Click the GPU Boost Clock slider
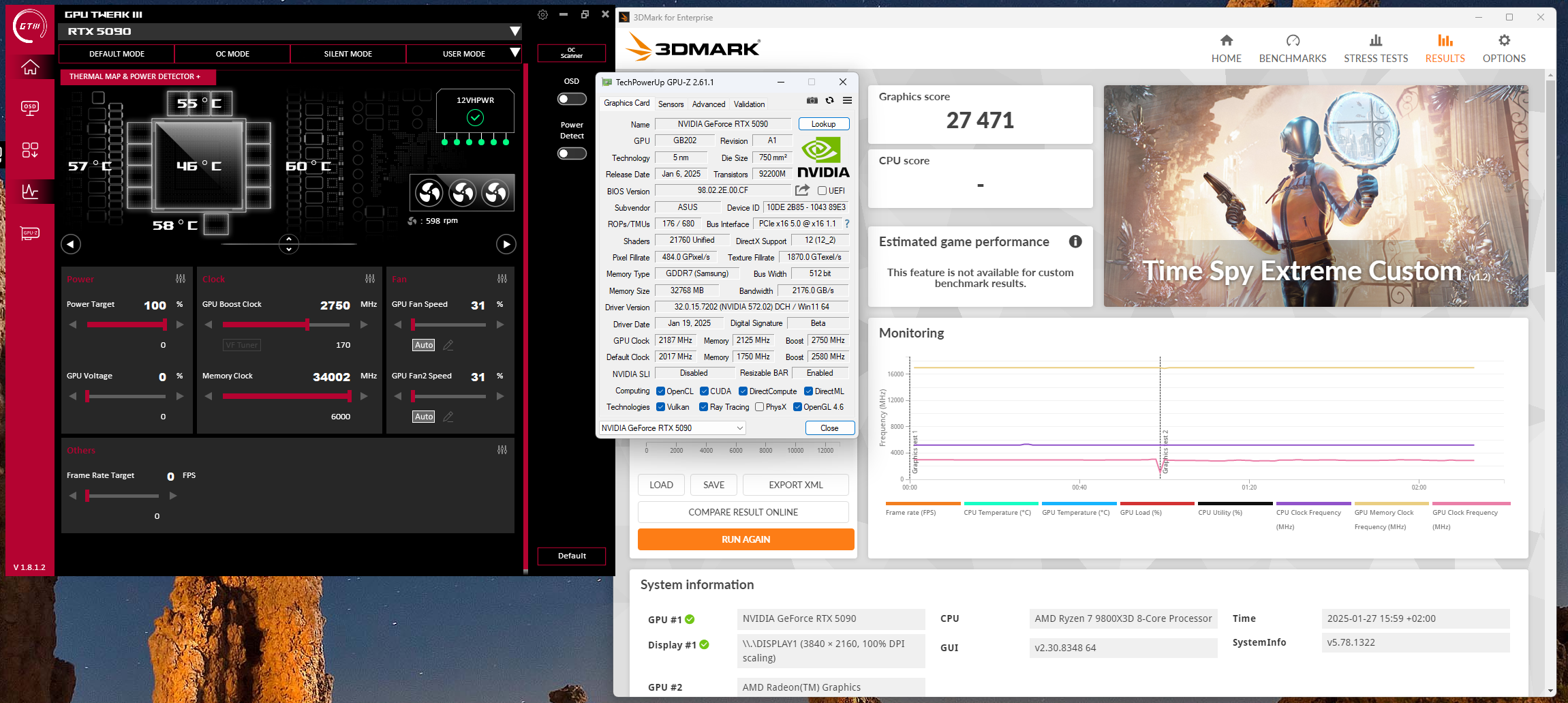1568x703 pixels. tap(286, 325)
